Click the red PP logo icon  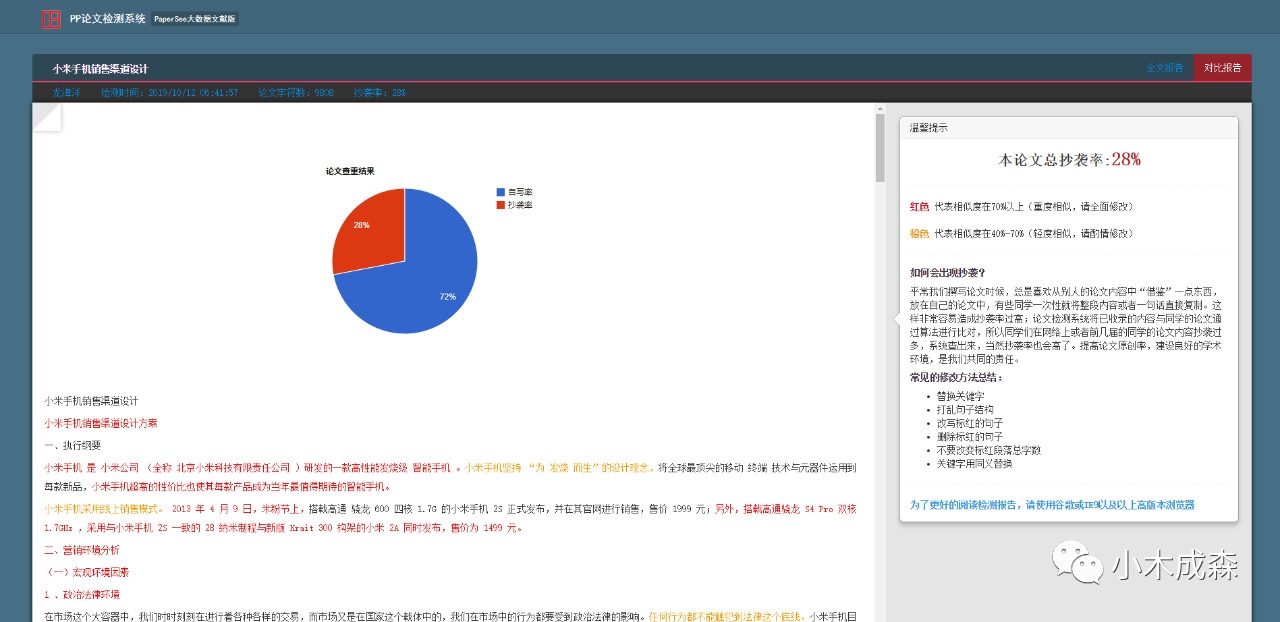click(50, 19)
